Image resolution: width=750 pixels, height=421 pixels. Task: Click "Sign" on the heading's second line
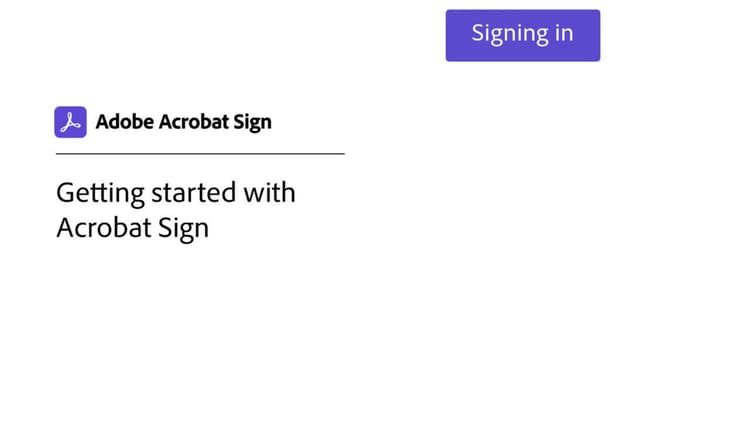[x=183, y=228]
